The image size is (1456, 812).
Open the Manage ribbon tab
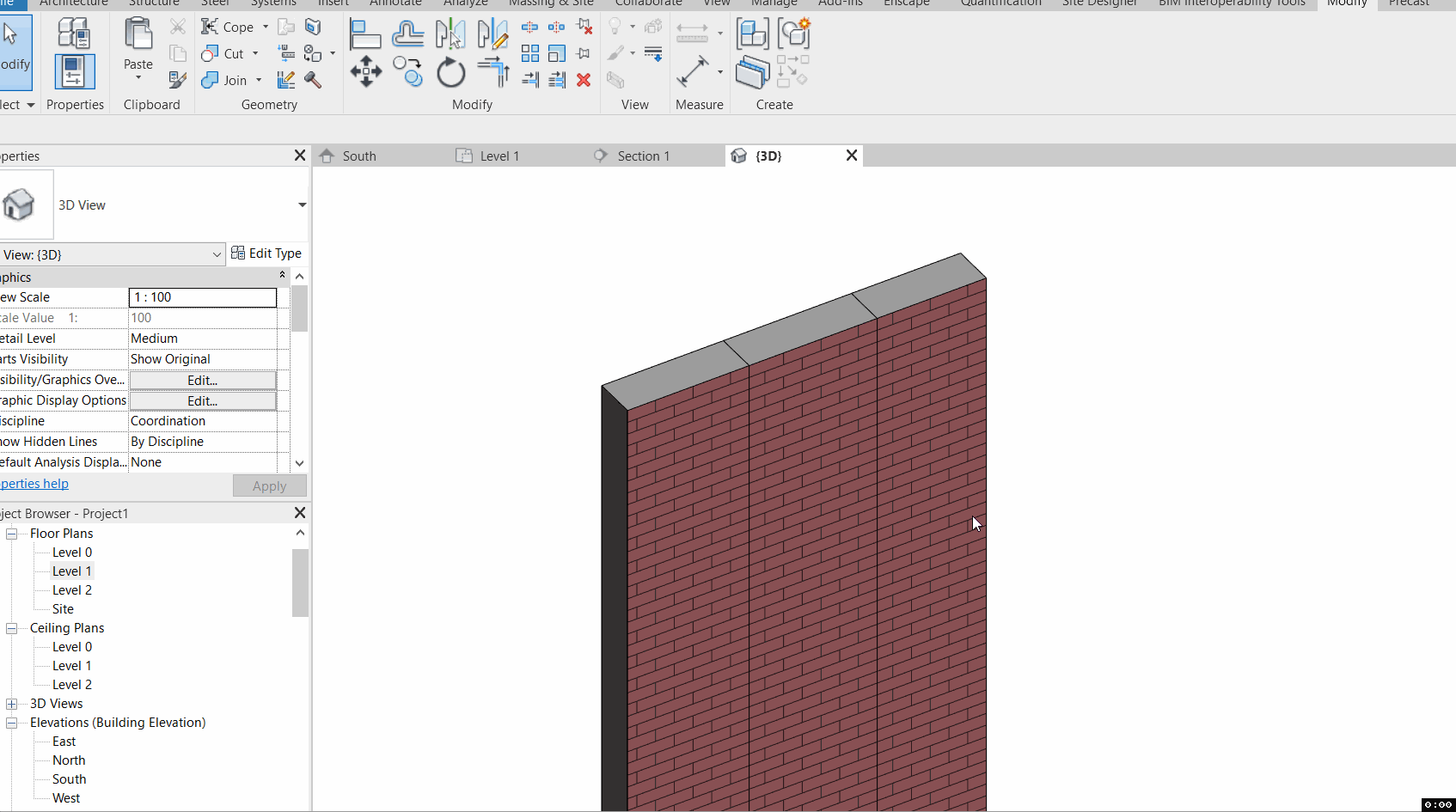[x=773, y=3]
